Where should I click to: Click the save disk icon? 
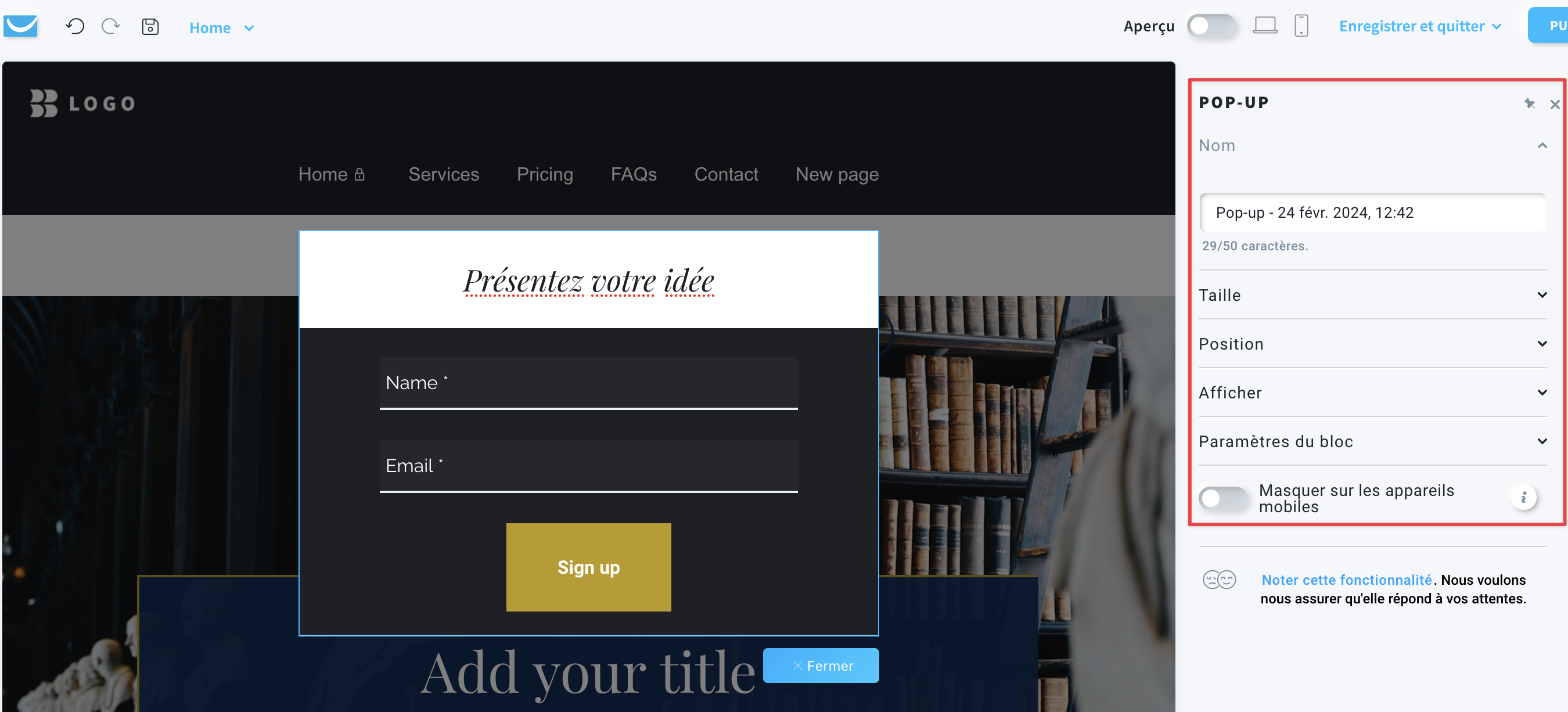coord(150,26)
